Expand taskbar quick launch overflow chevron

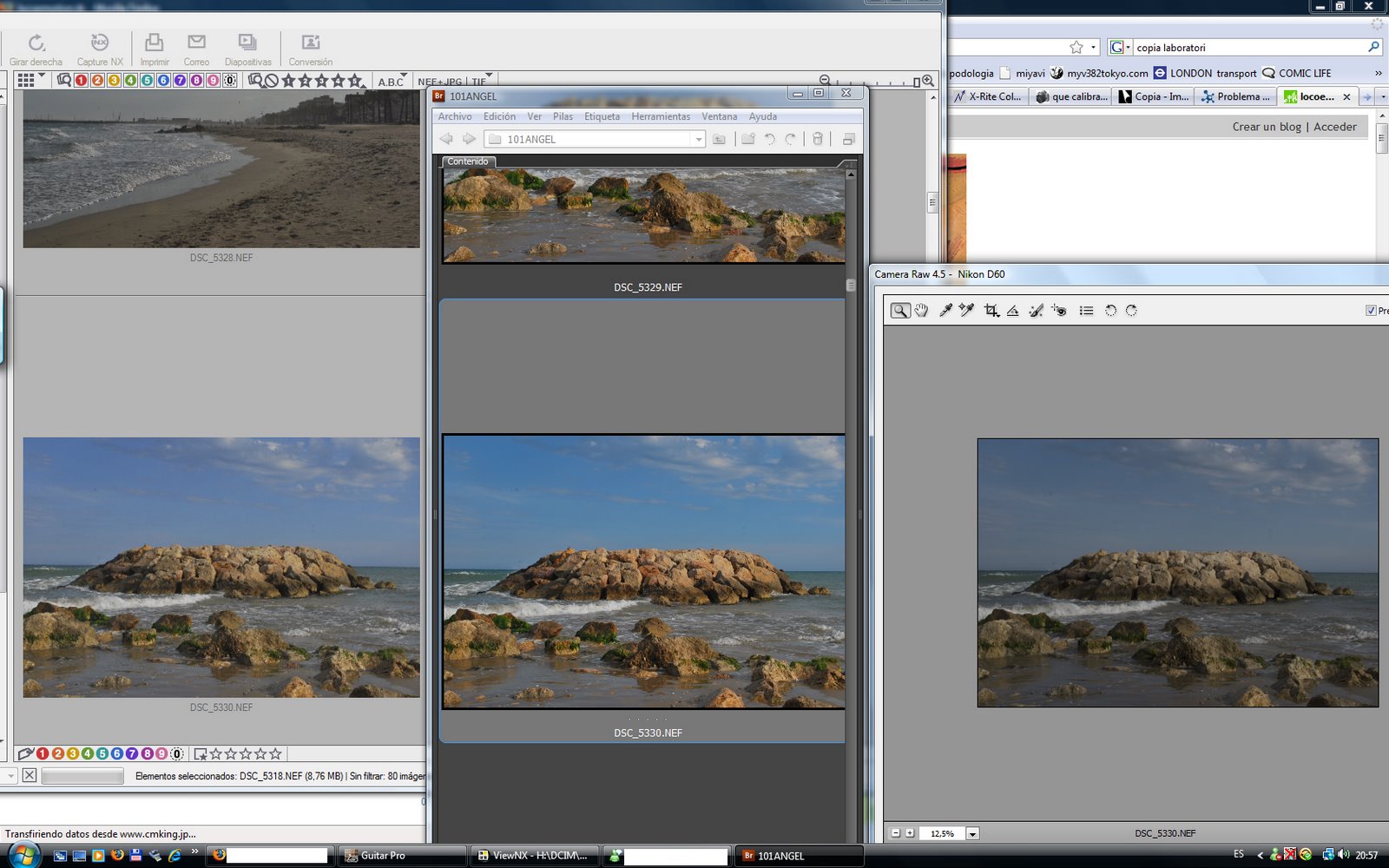pyautogui.click(x=194, y=852)
